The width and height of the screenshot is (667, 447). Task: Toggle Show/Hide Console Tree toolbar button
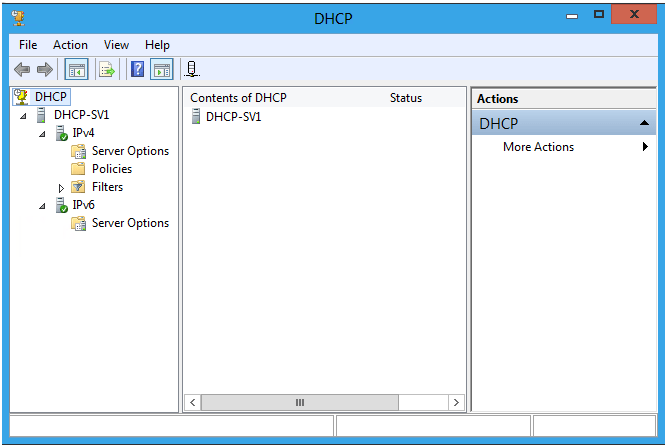point(77,69)
